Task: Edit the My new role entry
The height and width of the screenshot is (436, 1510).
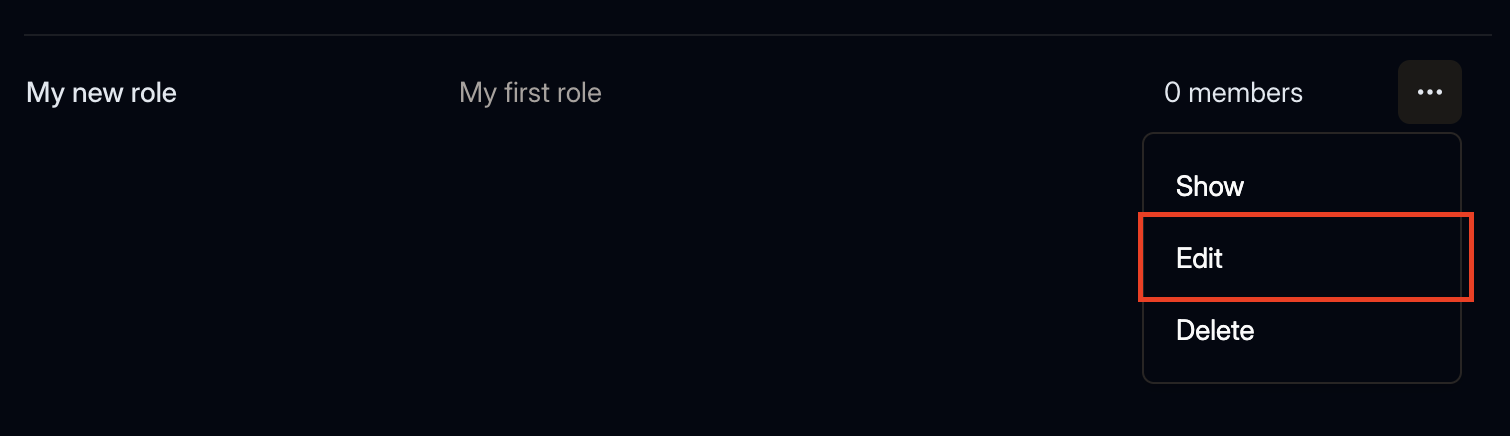Action: pyautogui.click(x=1199, y=259)
